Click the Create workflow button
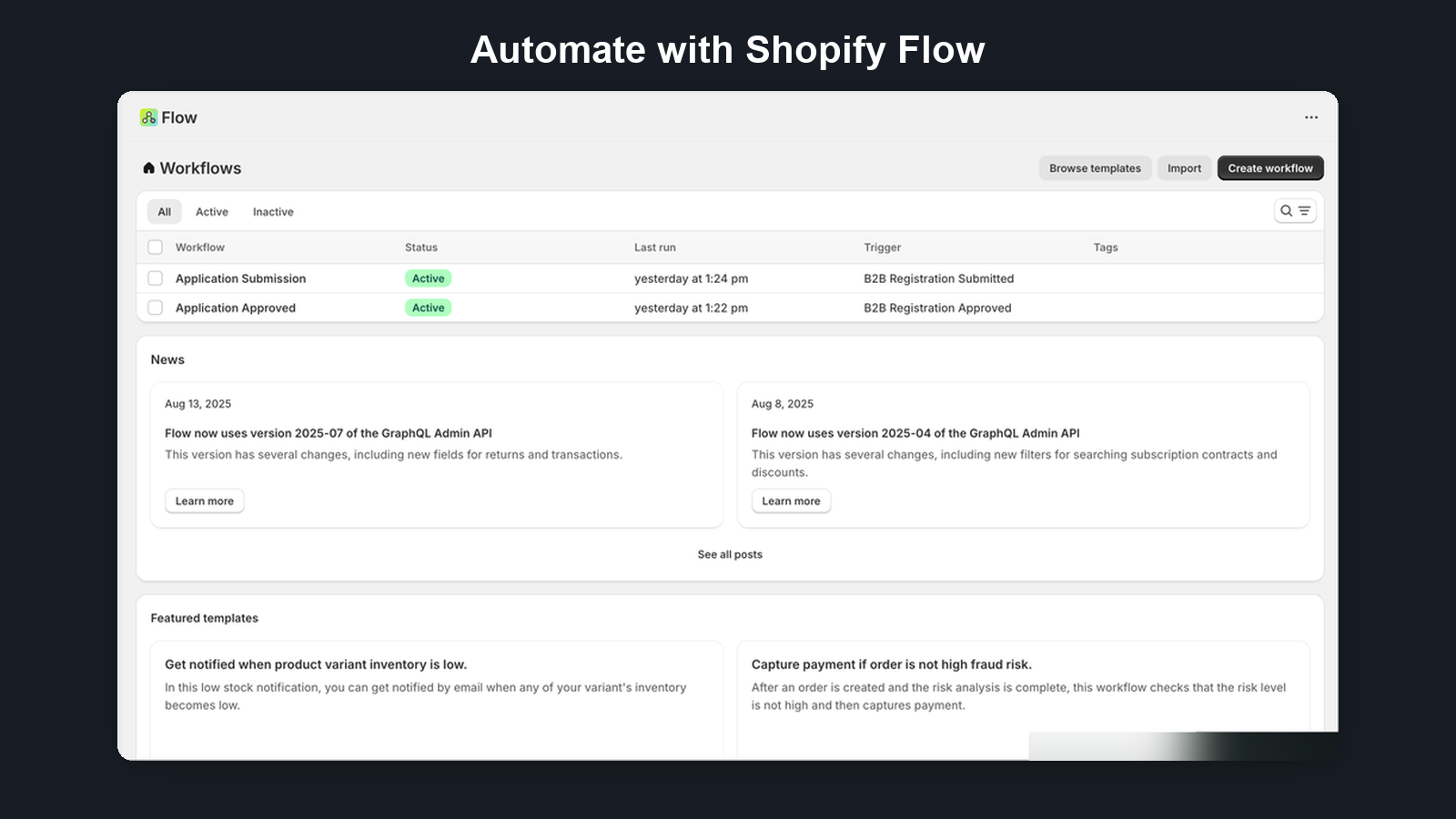Screen dimensions: 1456x819 pos(1269,167)
